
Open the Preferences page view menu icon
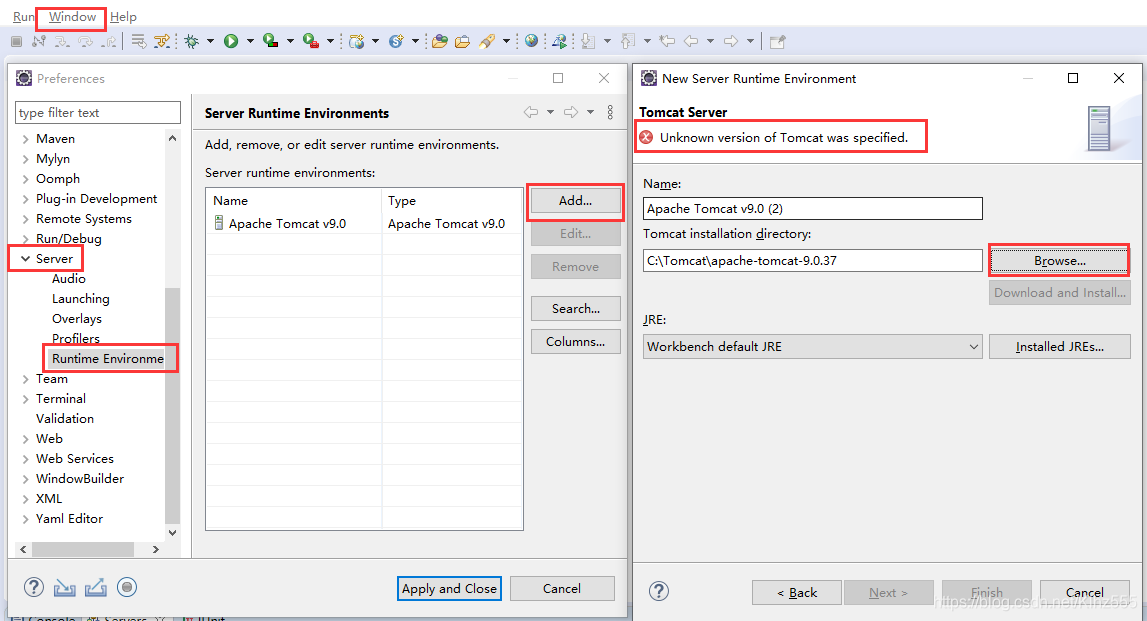610,112
